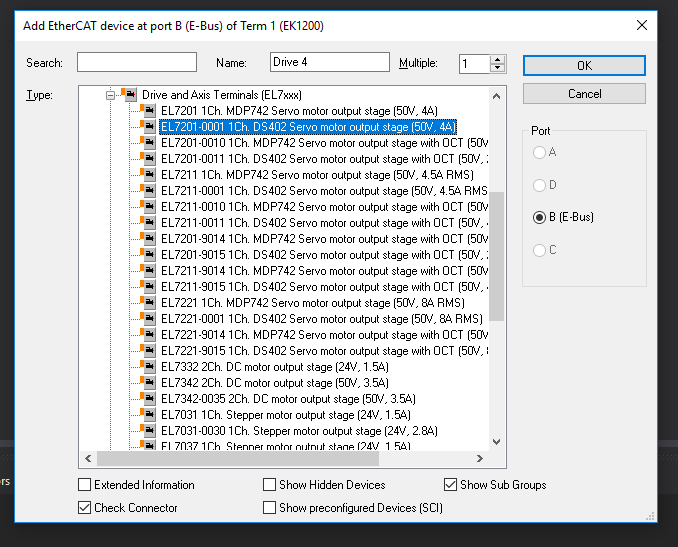Select EL7342 2Ch. DC motor (50V, 3.5A)
Image resolution: width=678 pixels, height=547 pixels.
(x=275, y=383)
